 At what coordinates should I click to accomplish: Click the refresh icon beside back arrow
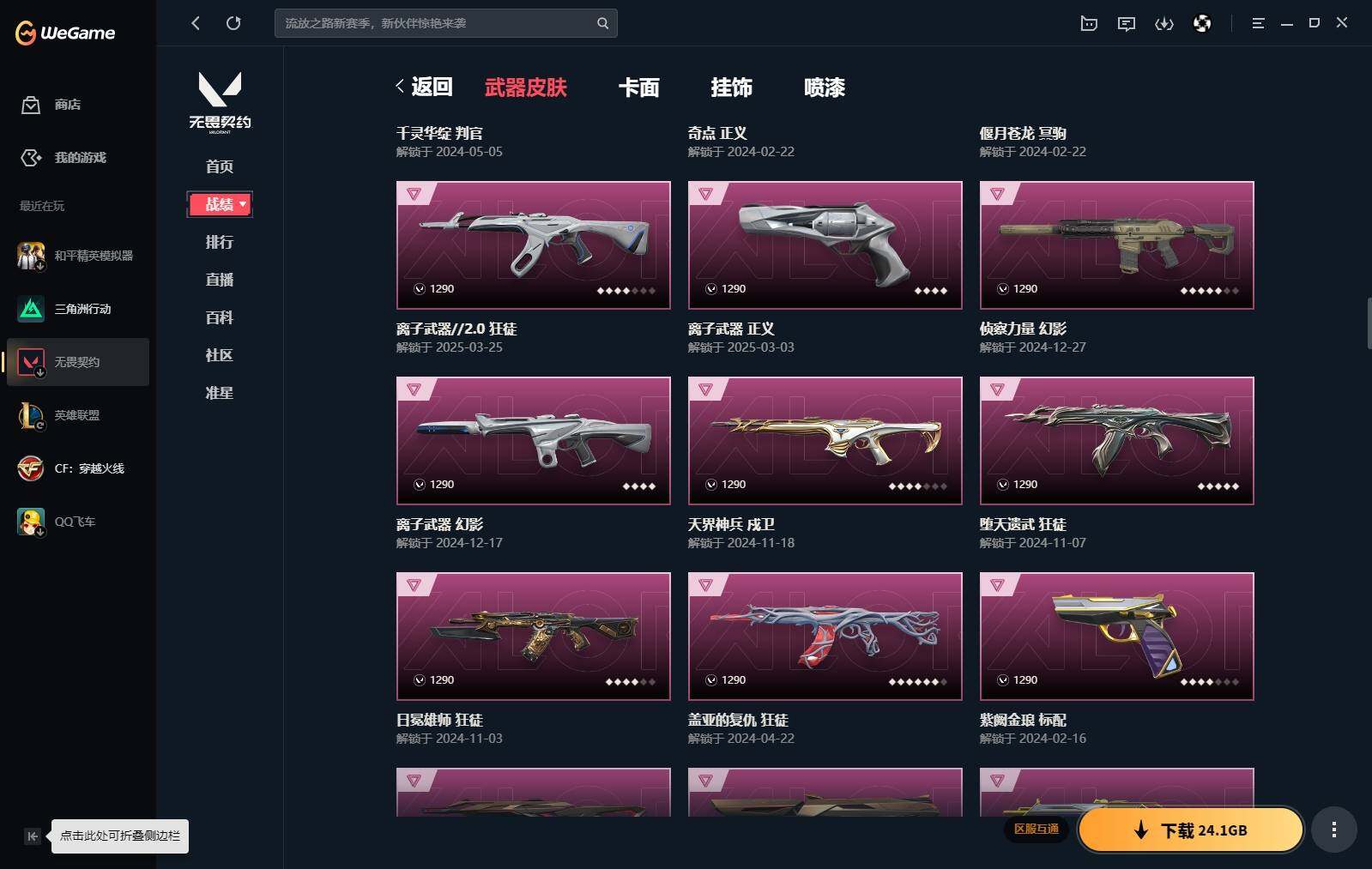click(x=233, y=23)
